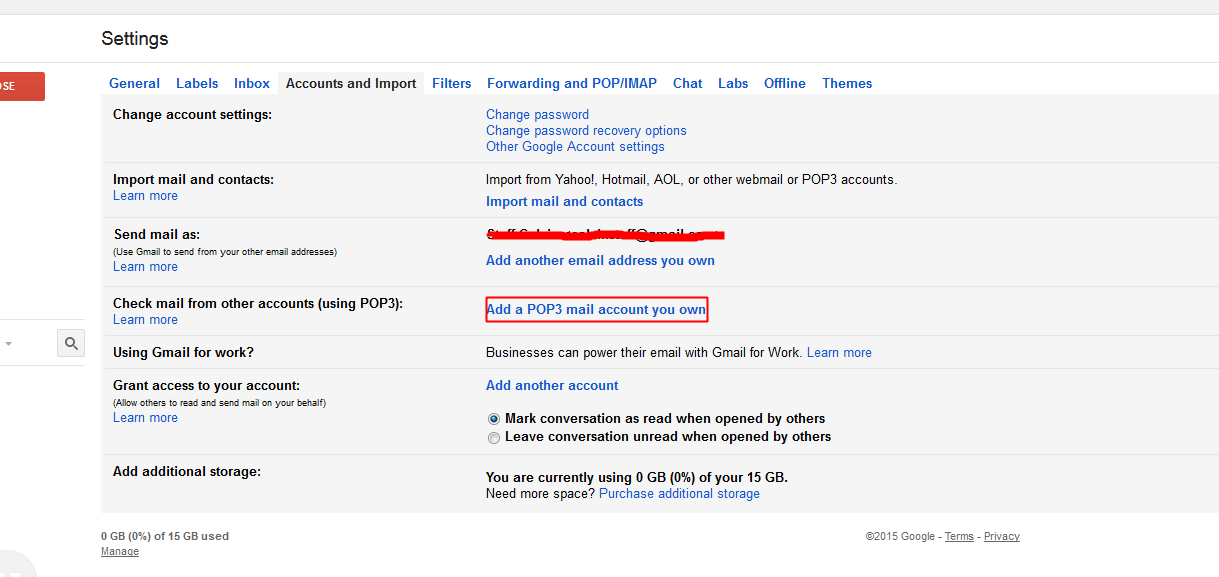This screenshot has height=577, width=1219.
Task: Click Add a POP3 mail account you own
Action: click(x=596, y=309)
